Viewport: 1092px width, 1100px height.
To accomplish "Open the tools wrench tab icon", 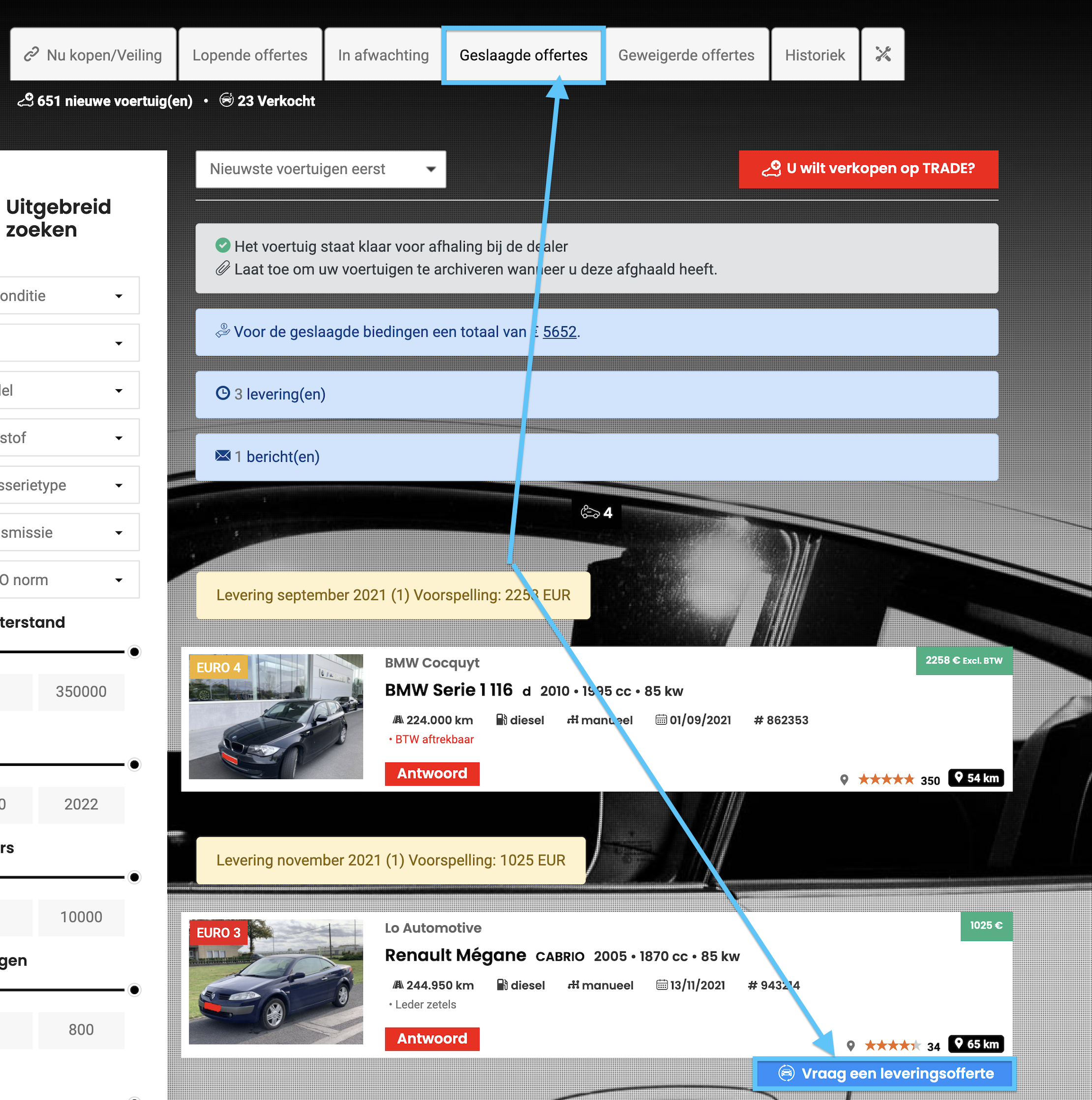I will pyautogui.click(x=882, y=54).
